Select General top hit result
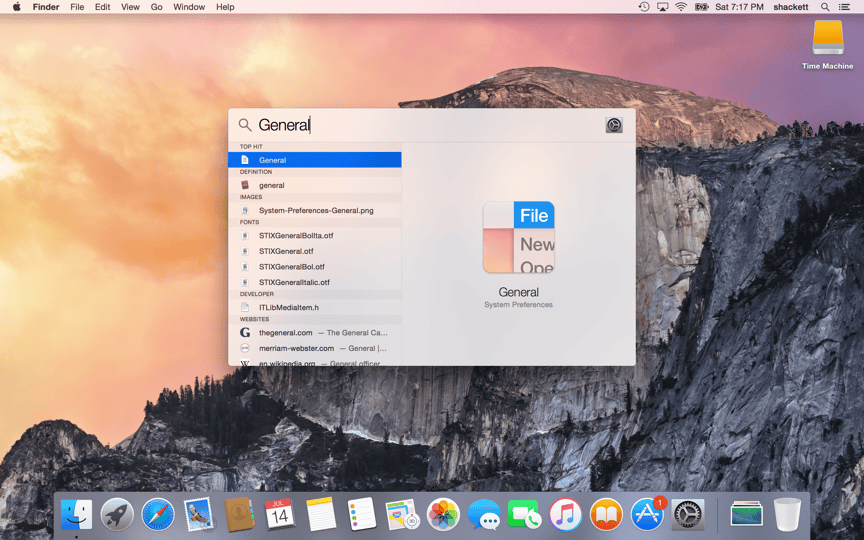 [315, 160]
